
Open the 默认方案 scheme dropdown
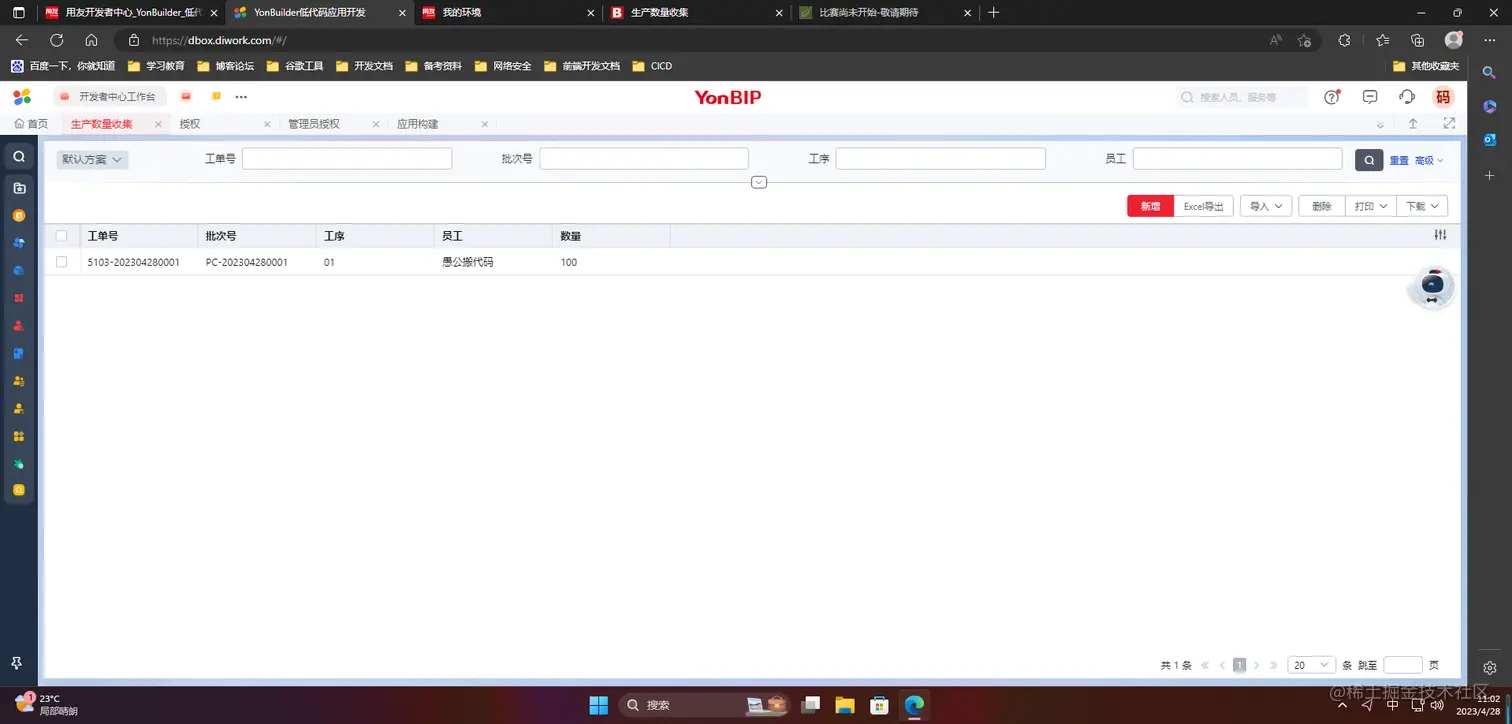point(92,159)
